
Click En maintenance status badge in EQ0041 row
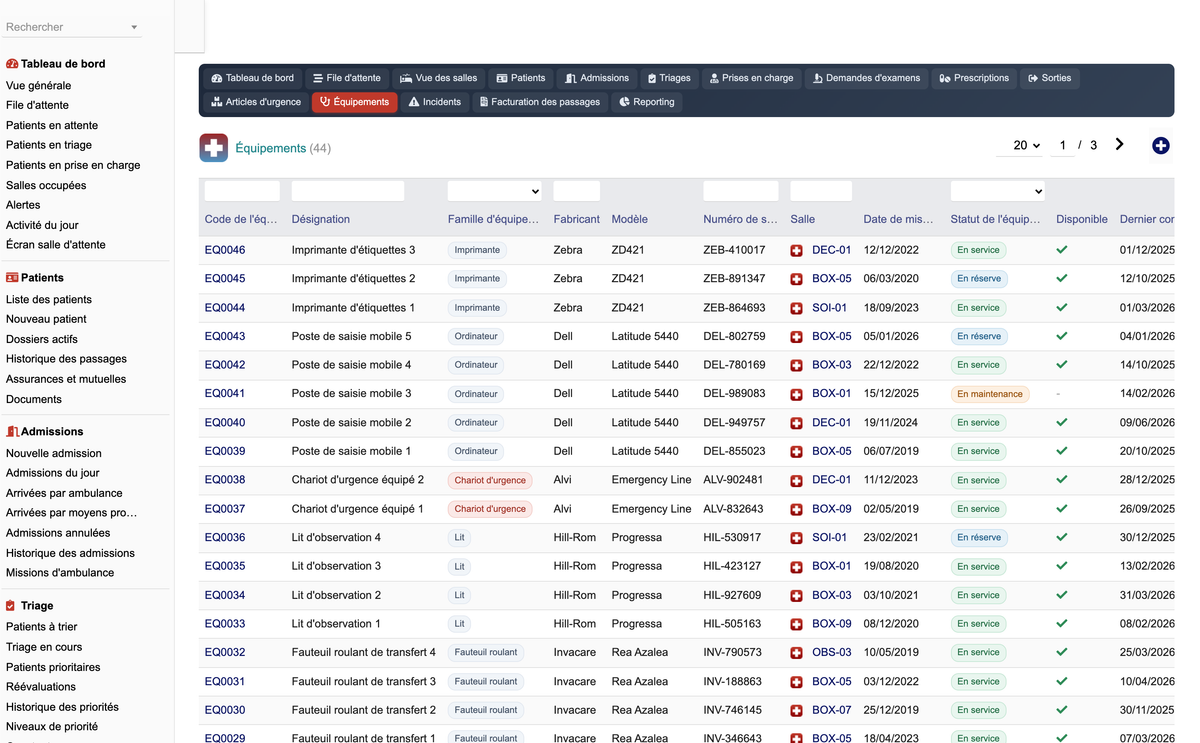point(990,394)
